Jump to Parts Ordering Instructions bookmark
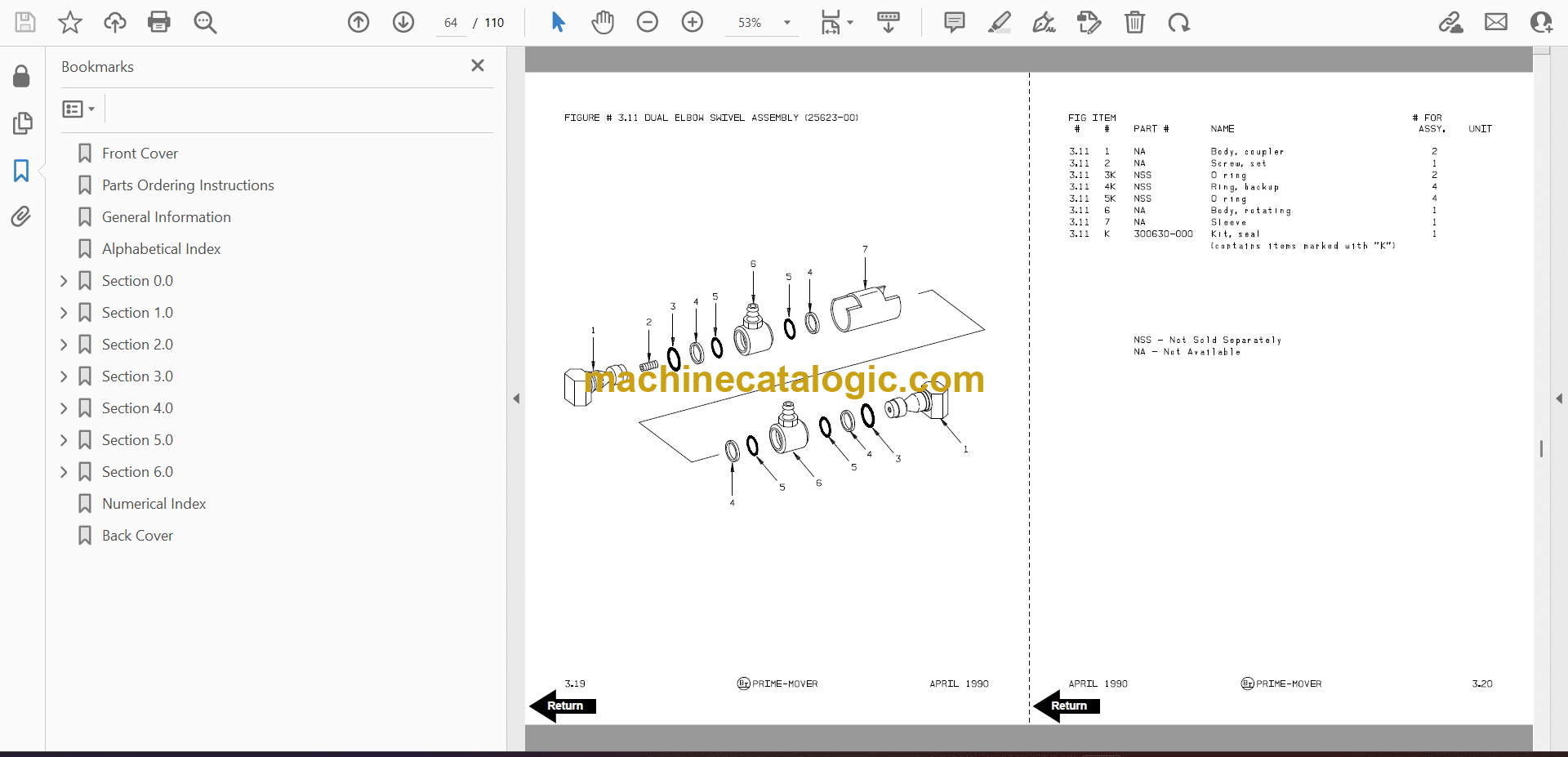1568x757 pixels. pos(188,185)
